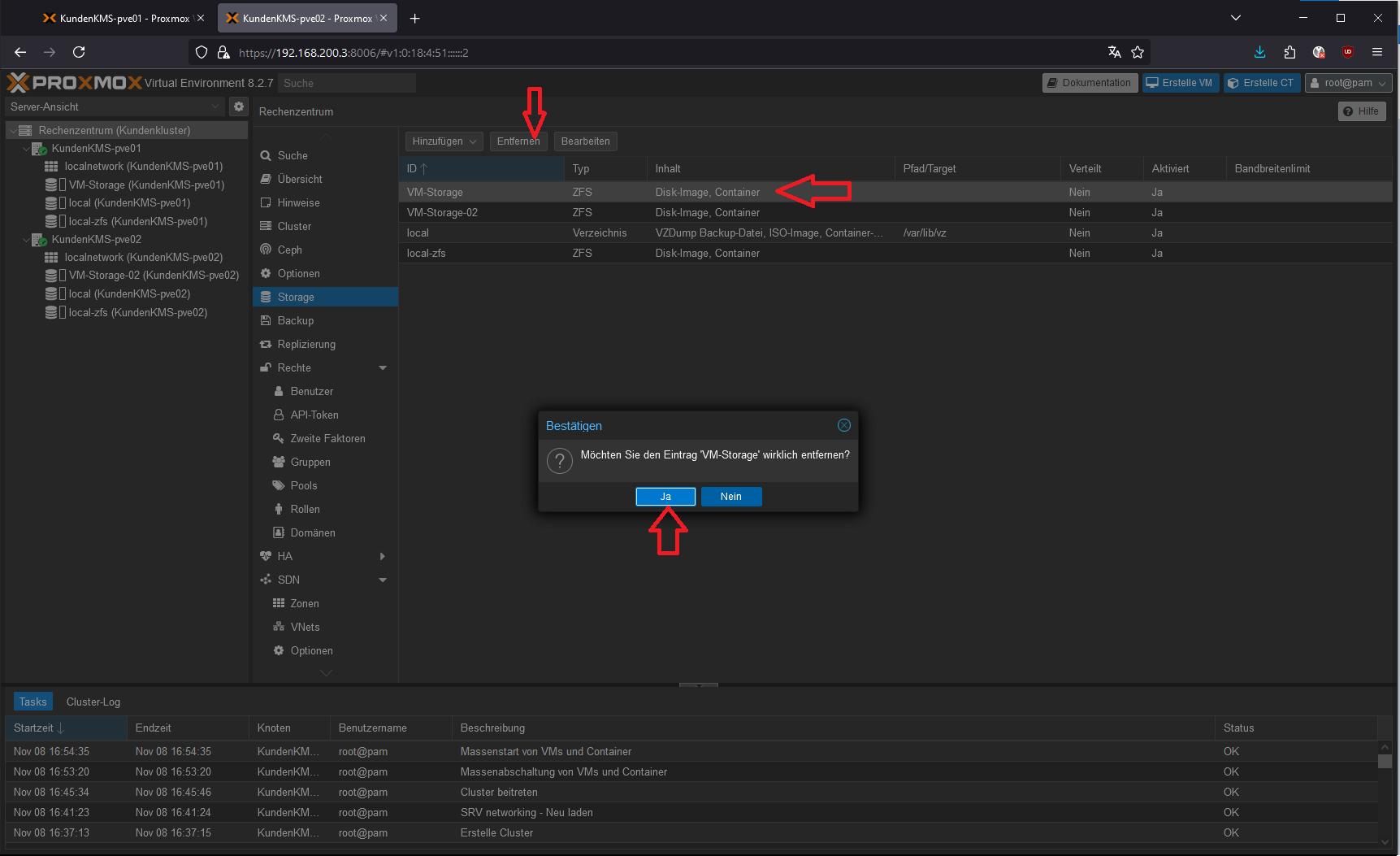Click the browser bookmark star icon

pyautogui.click(x=1138, y=52)
